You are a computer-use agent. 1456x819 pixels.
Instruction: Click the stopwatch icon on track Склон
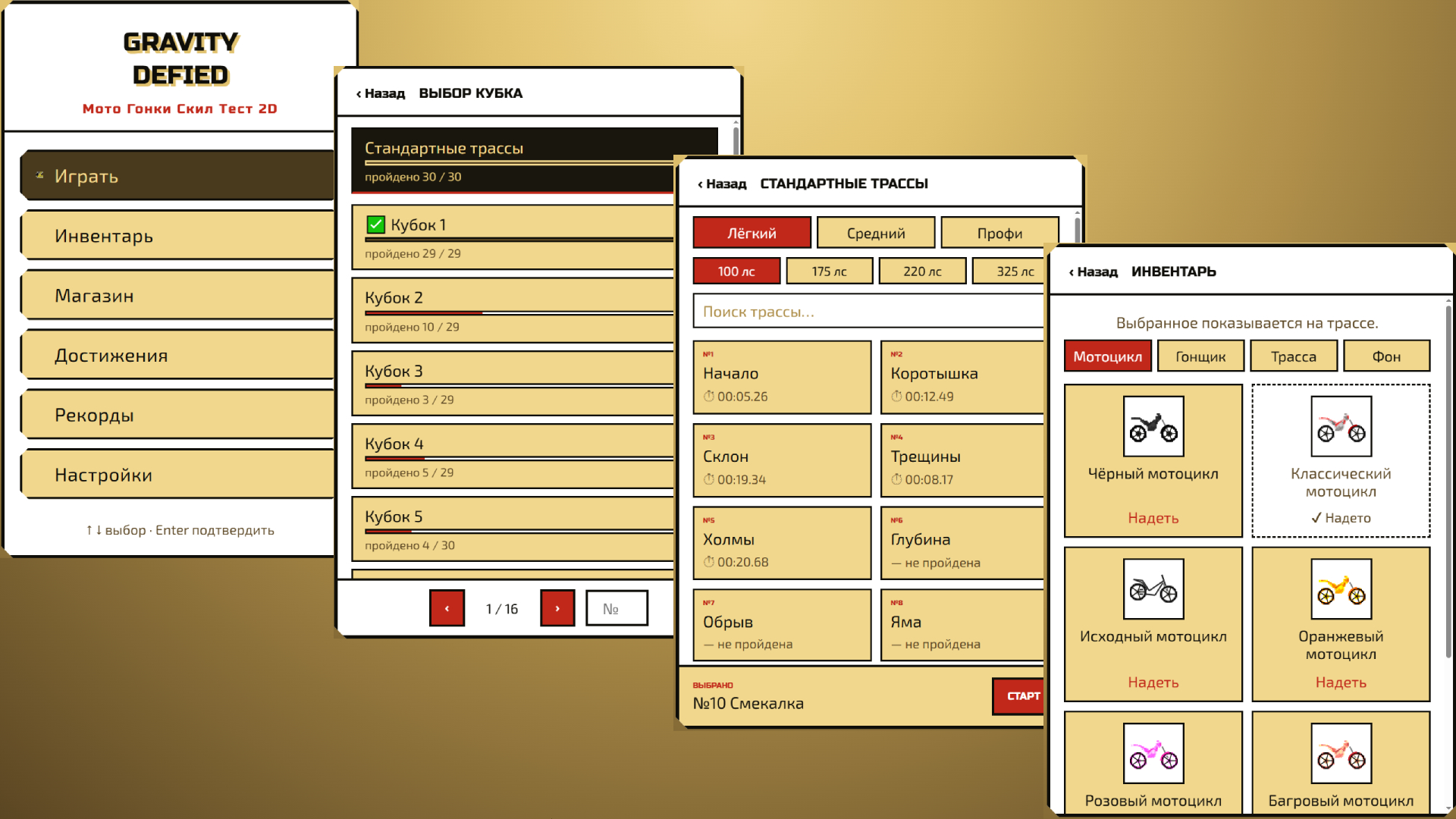coord(708,479)
